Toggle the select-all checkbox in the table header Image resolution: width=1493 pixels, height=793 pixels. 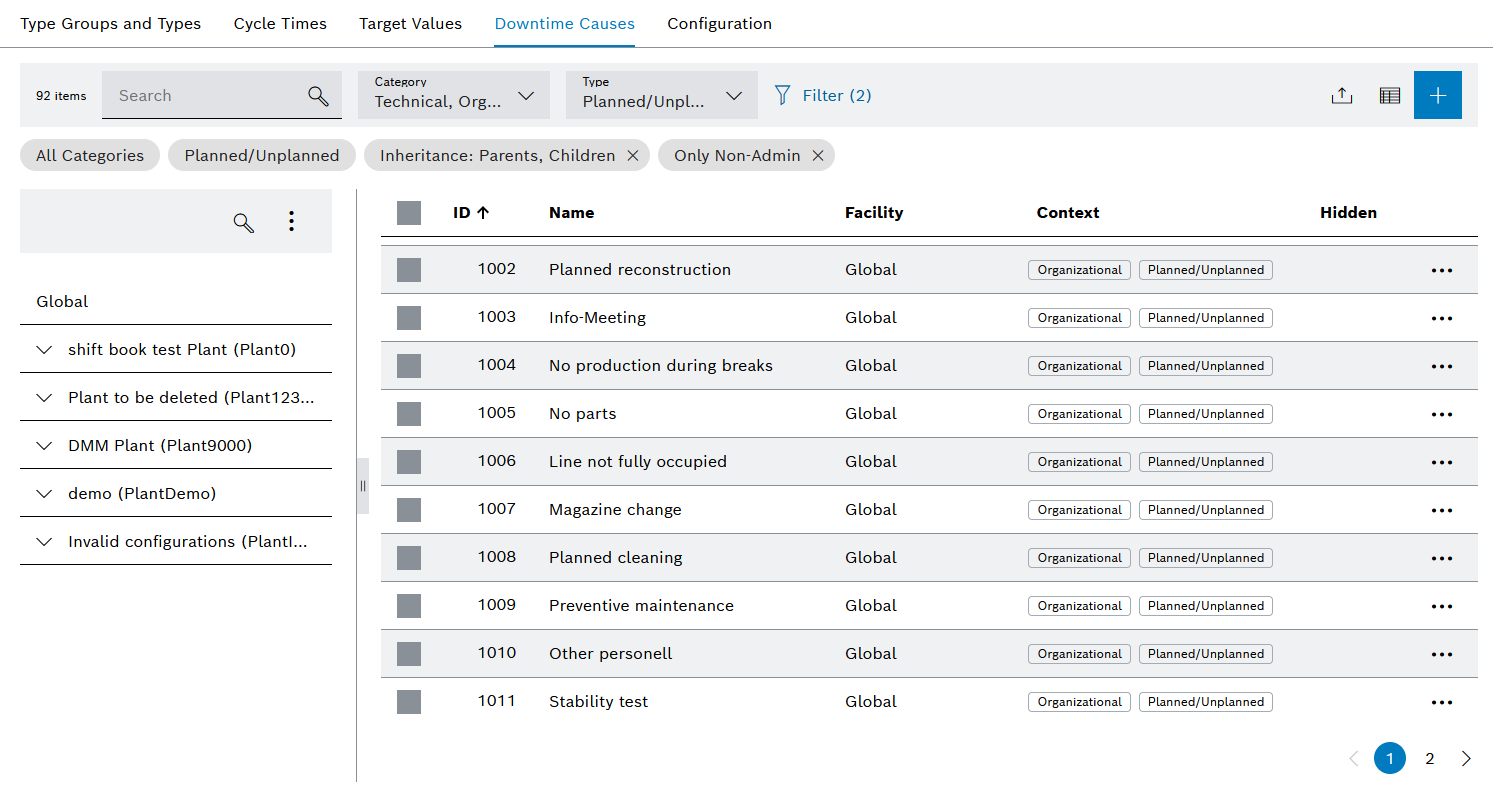coord(409,213)
